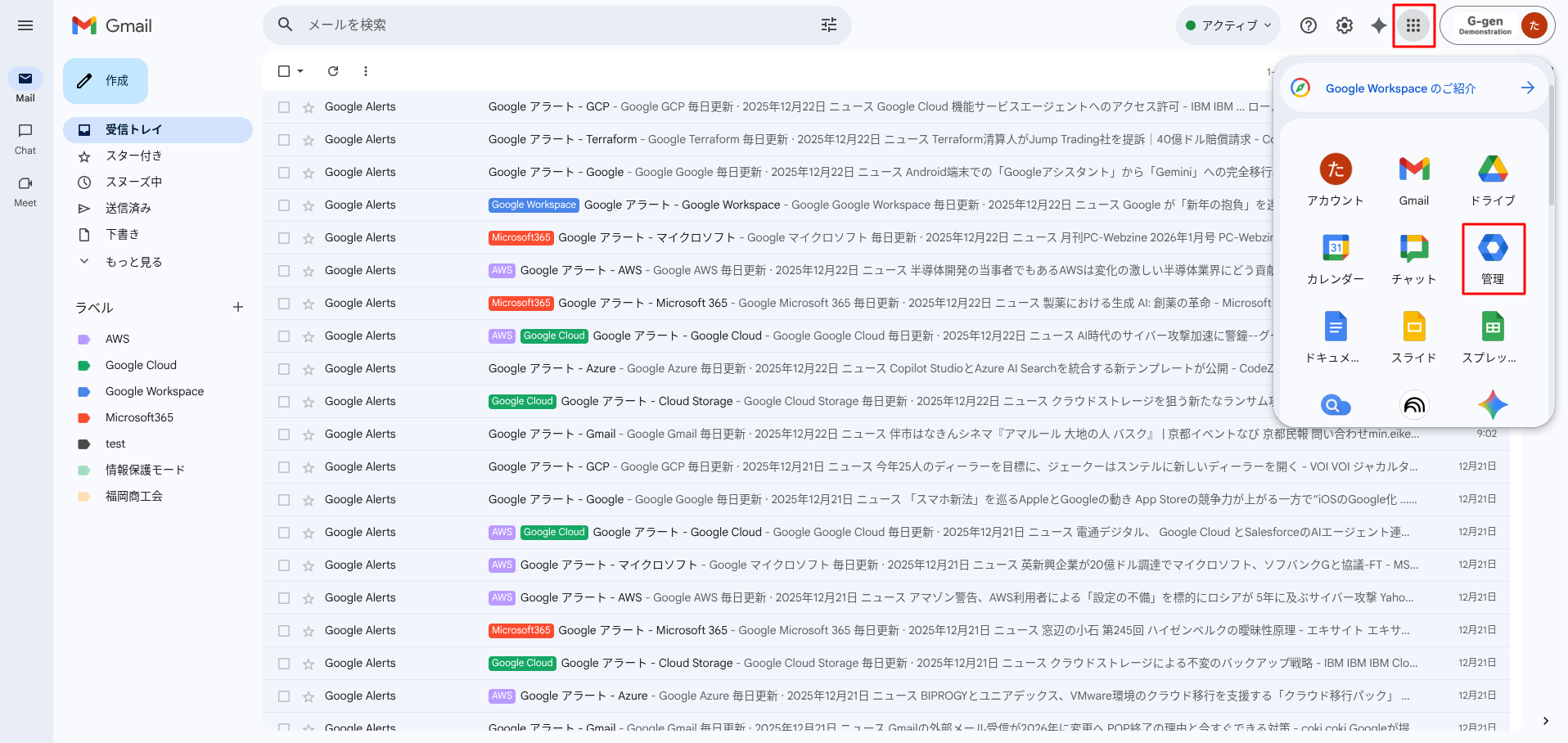Open the Admin (管理) app icon
1568x743 pixels.
(1493, 258)
